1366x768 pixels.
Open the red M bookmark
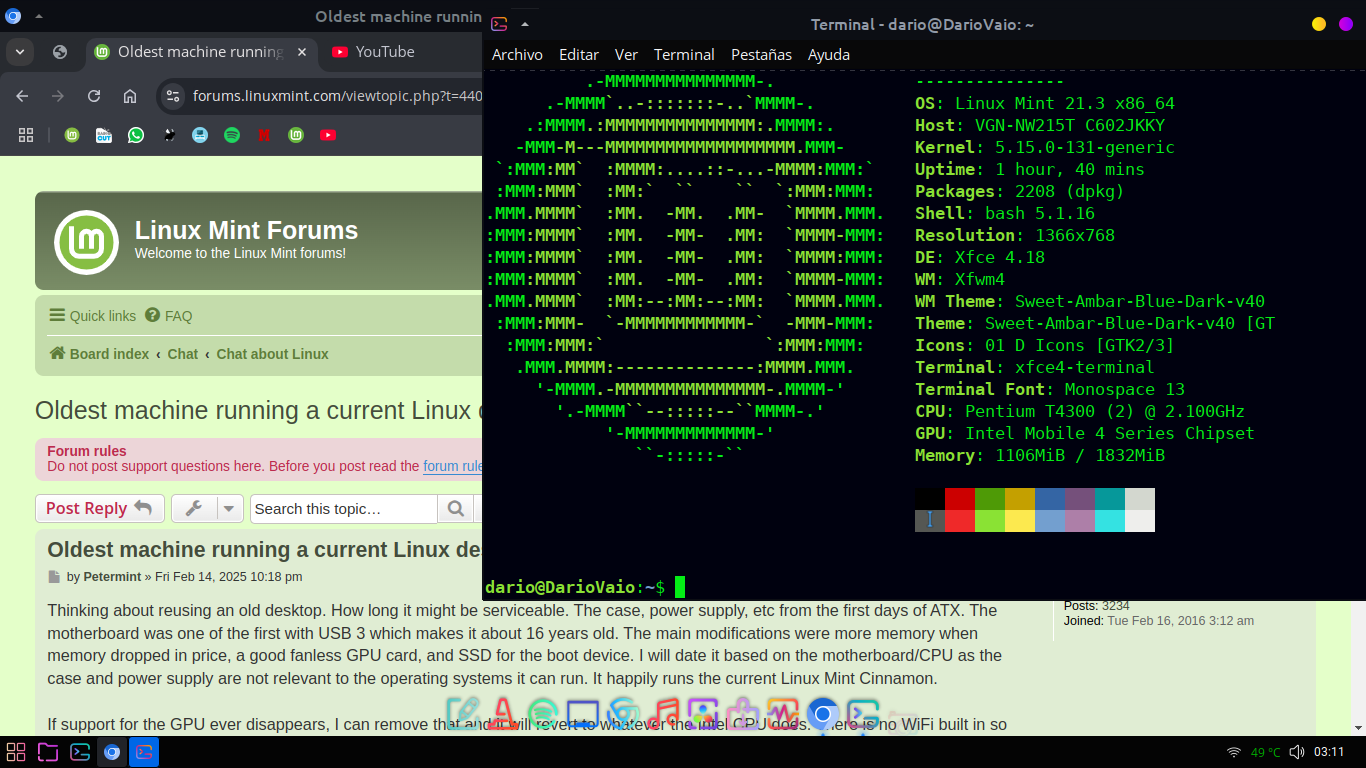tap(264, 135)
